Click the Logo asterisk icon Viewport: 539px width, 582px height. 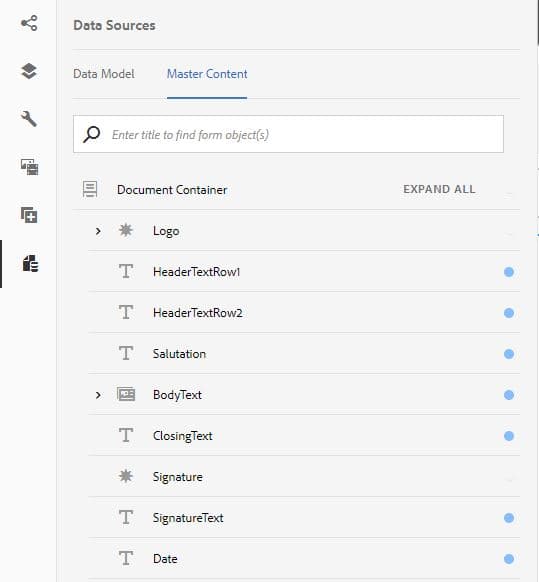pyautogui.click(x=126, y=230)
